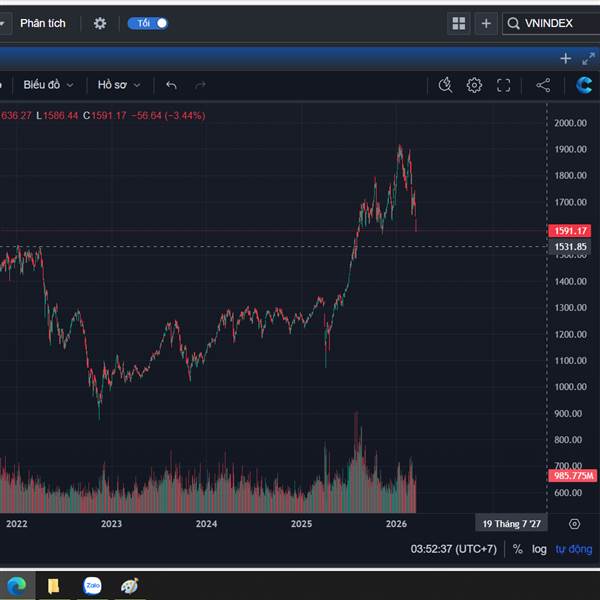The image size is (600, 600).
Task: Toggle the Tối dark mode switch
Action: [x=148, y=23]
